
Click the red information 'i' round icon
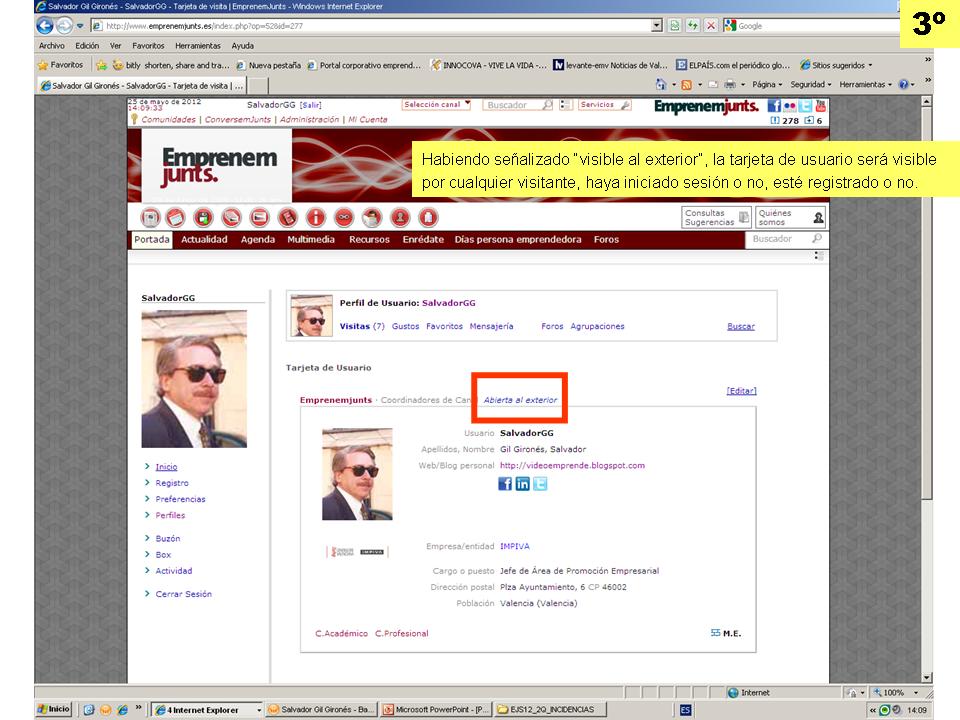tap(315, 217)
